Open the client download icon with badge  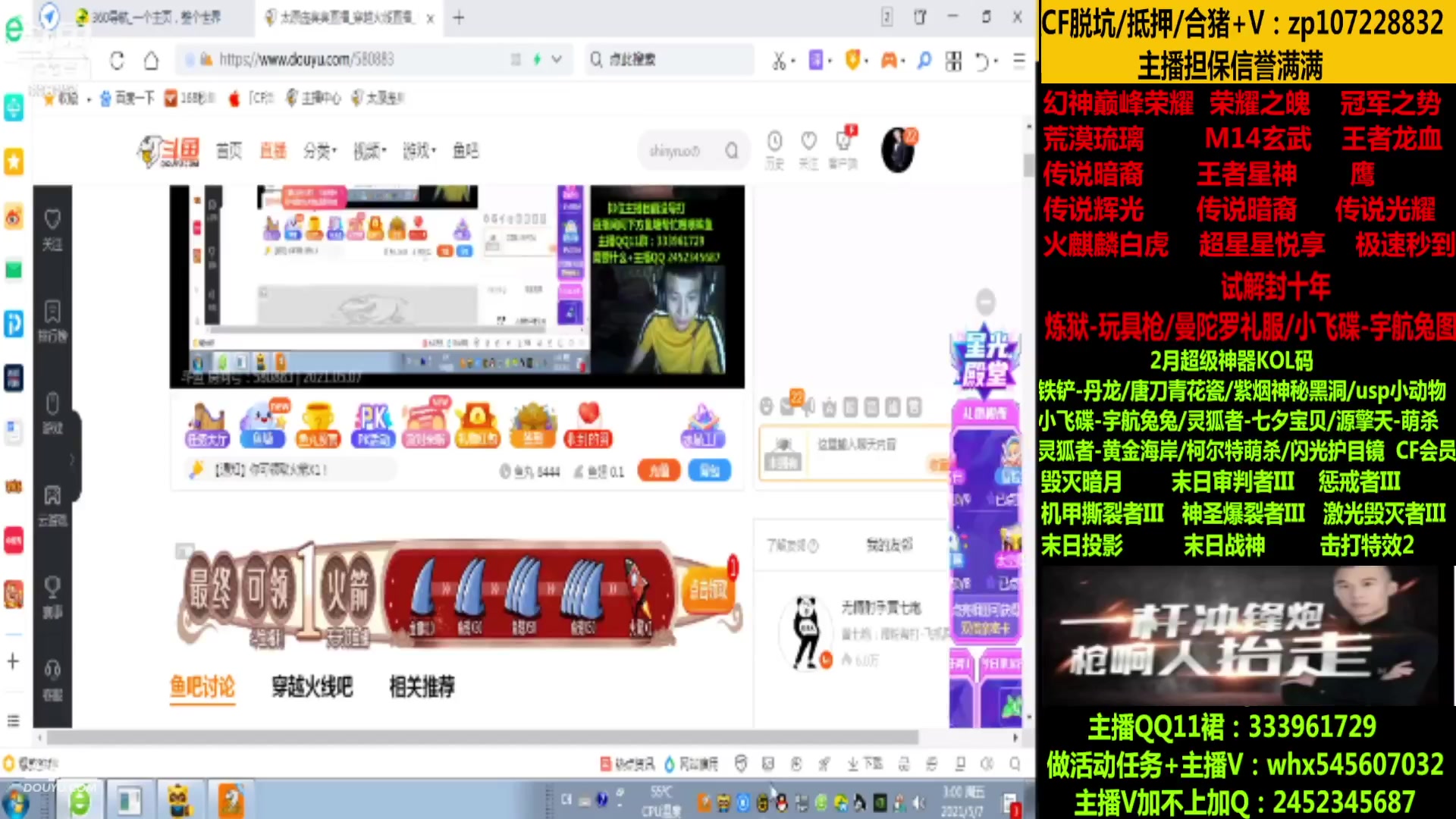(x=843, y=148)
